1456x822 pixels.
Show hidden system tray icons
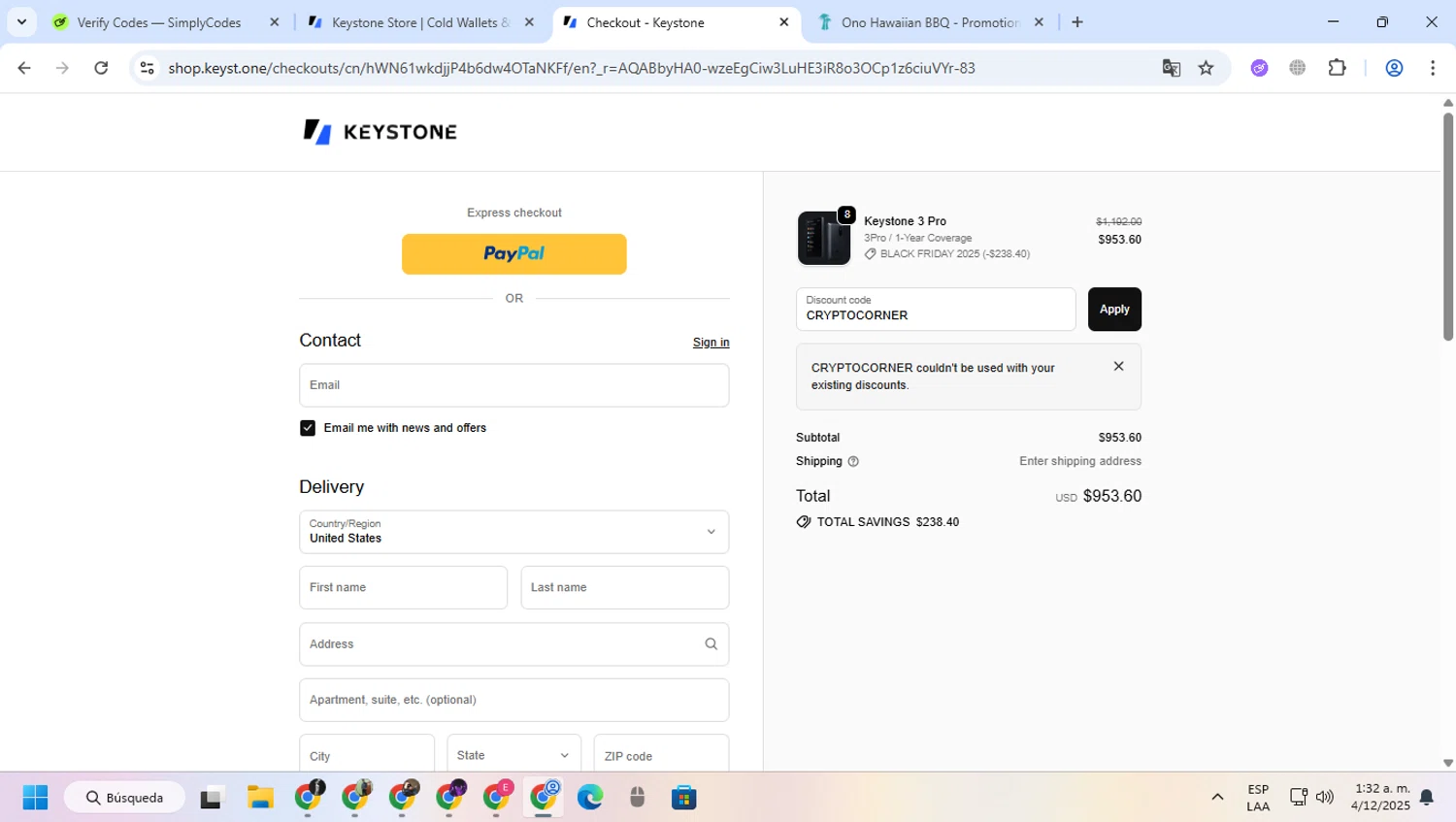point(1217,798)
